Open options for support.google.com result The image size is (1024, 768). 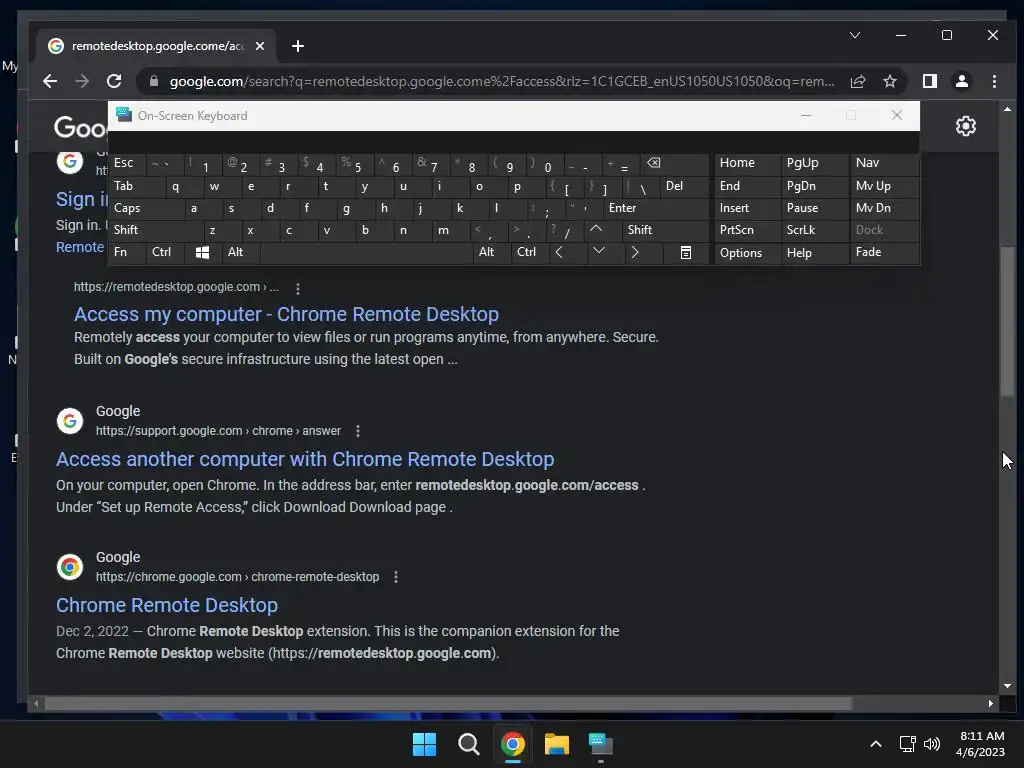[x=357, y=431]
